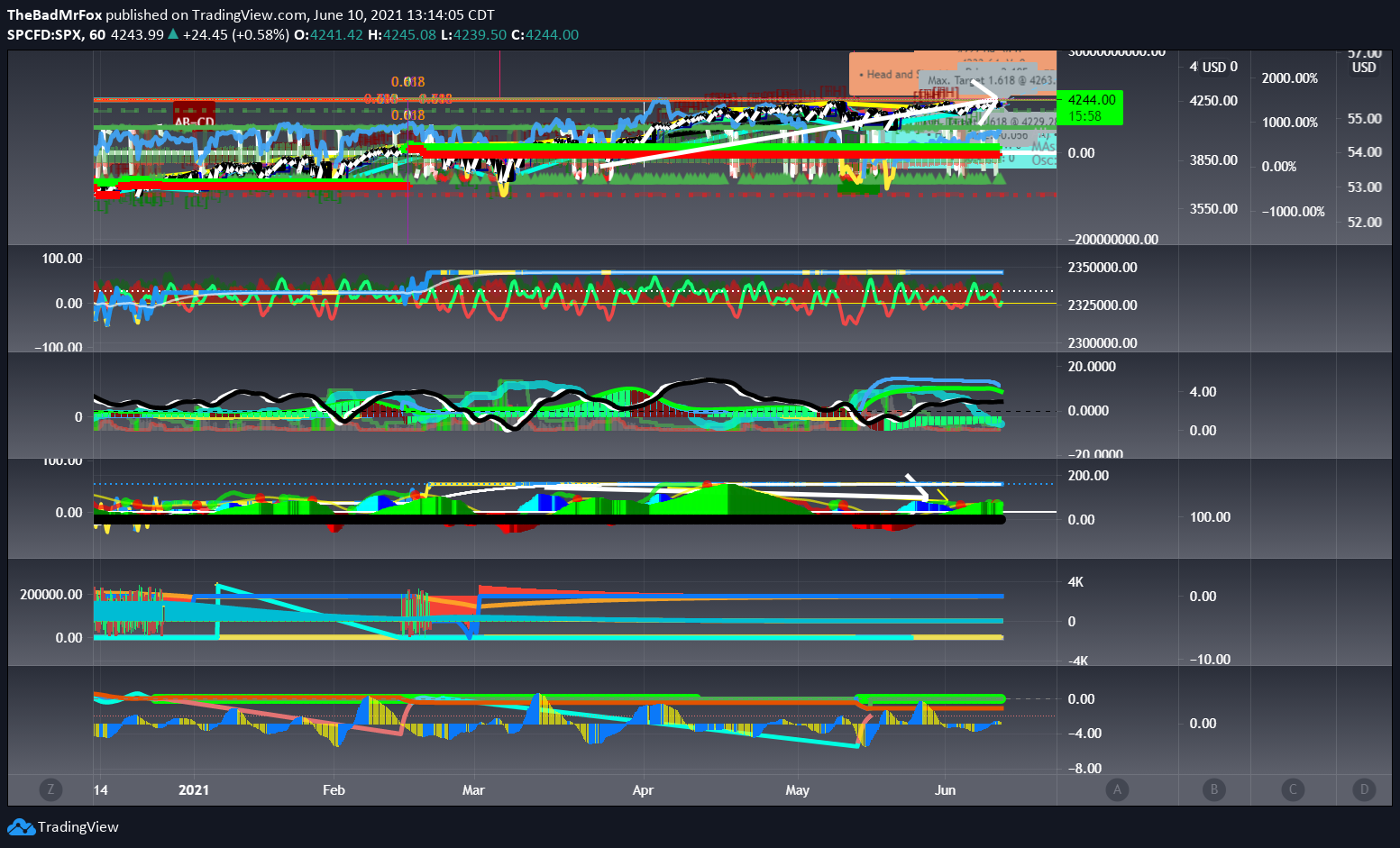Click the SPCFD:SPX, 60 symbol title

56,34
